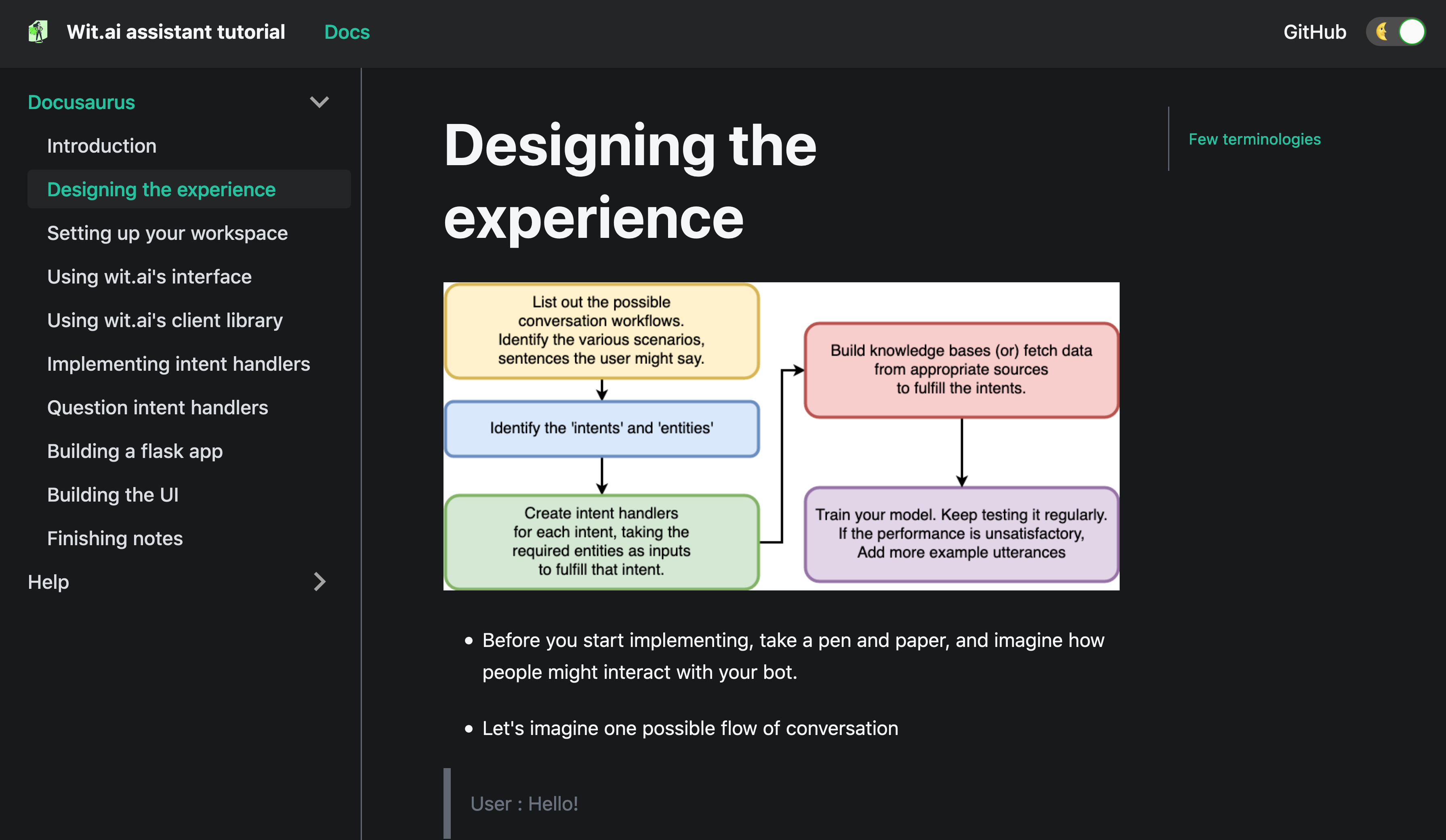Navigate to Using wit.ai's interface
Viewport: 1446px width, 840px height.
pyautogui.click(x=149, y=277)
